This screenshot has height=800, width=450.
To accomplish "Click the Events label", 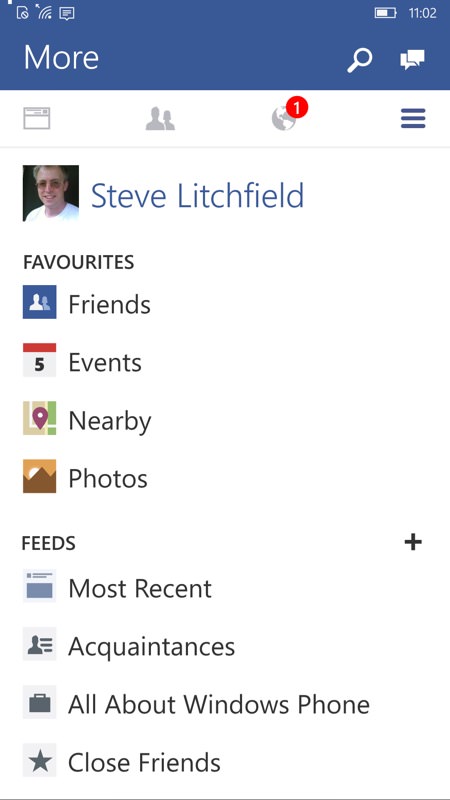I will coord(105,363).
